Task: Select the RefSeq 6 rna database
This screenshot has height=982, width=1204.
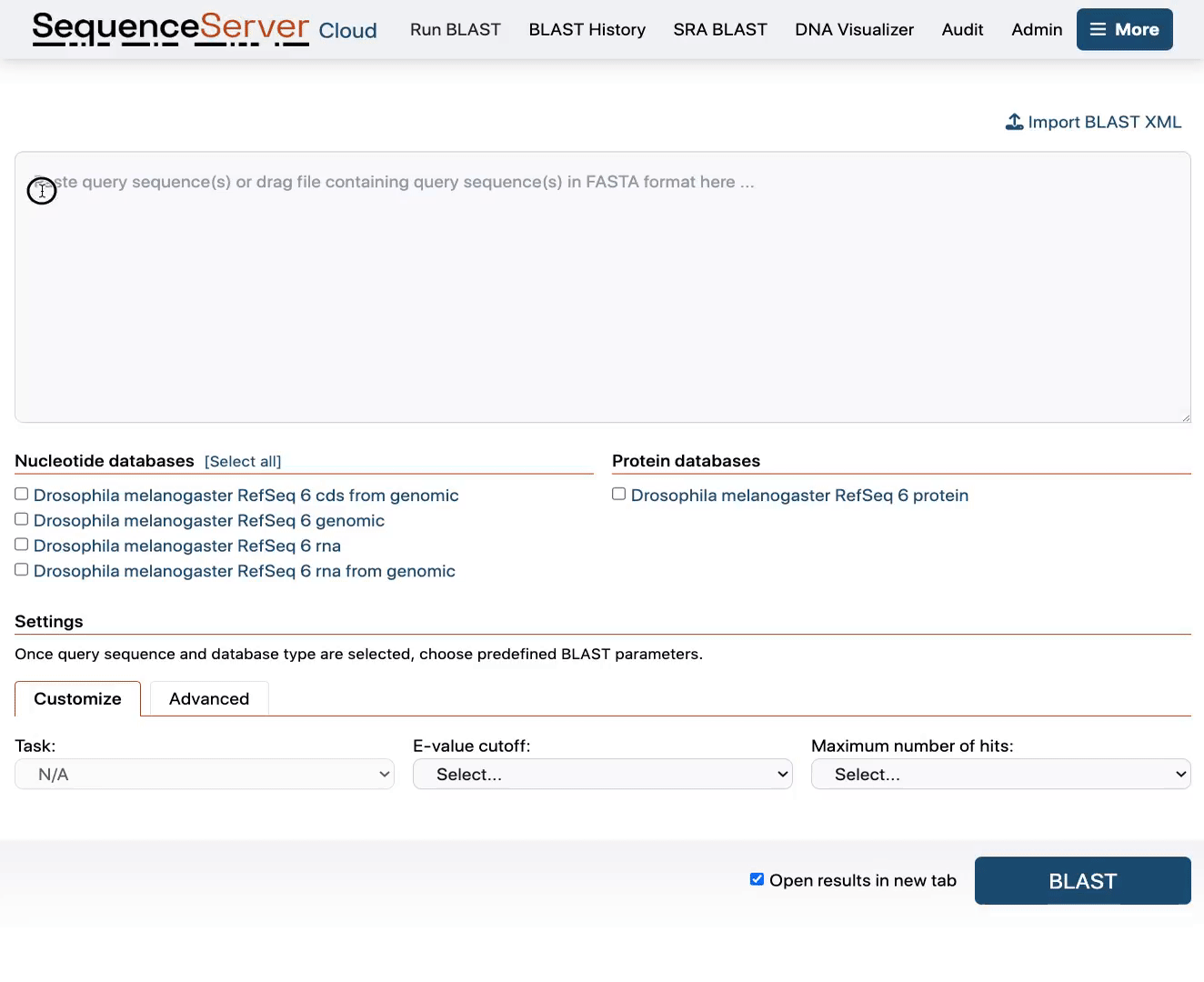Action: tap(21, 544)
